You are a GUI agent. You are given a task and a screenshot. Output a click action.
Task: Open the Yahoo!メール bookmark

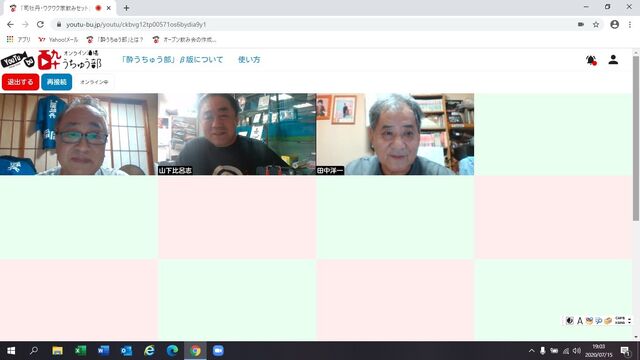pos(58,40)
